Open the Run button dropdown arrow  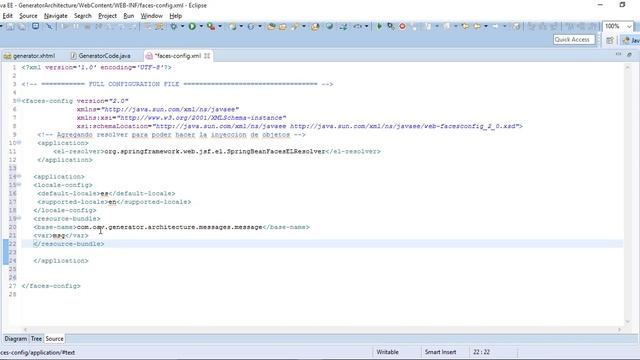pyautogui.click(x=201, y=27)
